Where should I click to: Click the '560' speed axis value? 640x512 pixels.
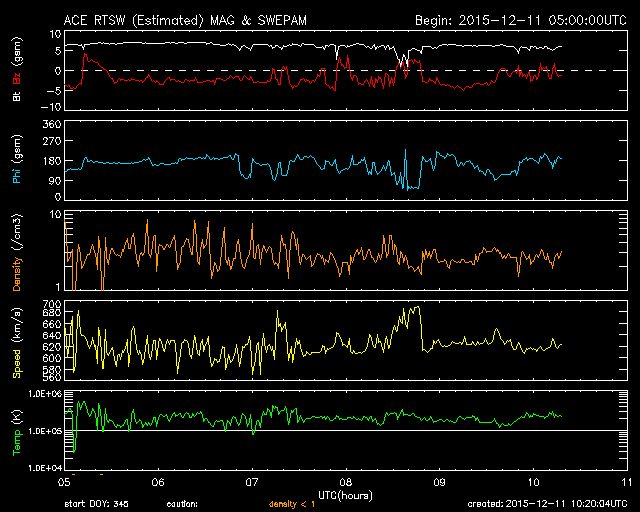[x=52, y=376]
